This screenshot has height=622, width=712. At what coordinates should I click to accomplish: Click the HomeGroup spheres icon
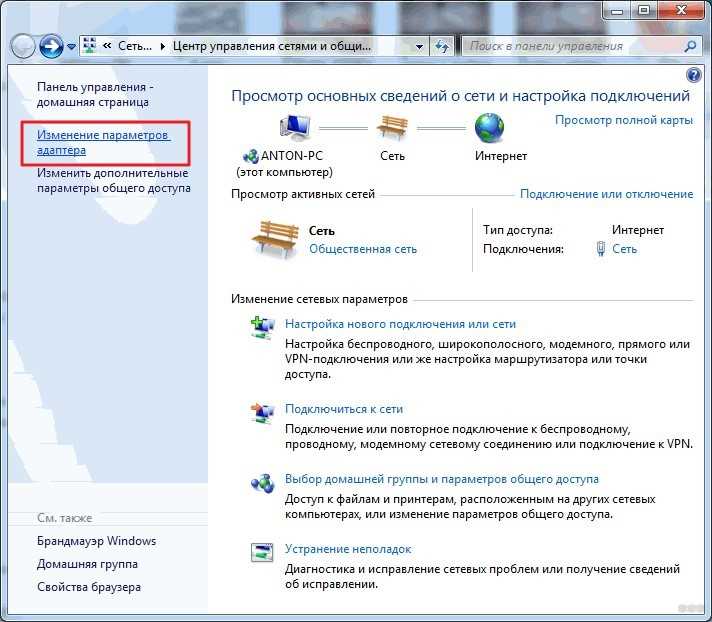(x=262, y=483)
